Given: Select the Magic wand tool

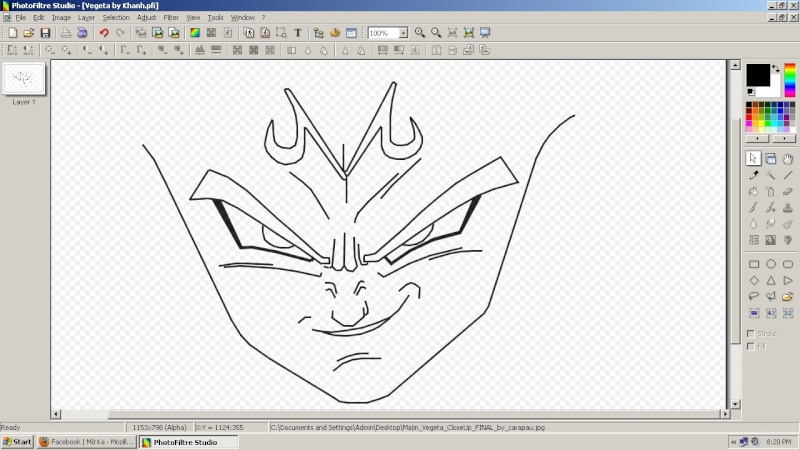Looking at the screenshot, I should (x=771, y=175).
